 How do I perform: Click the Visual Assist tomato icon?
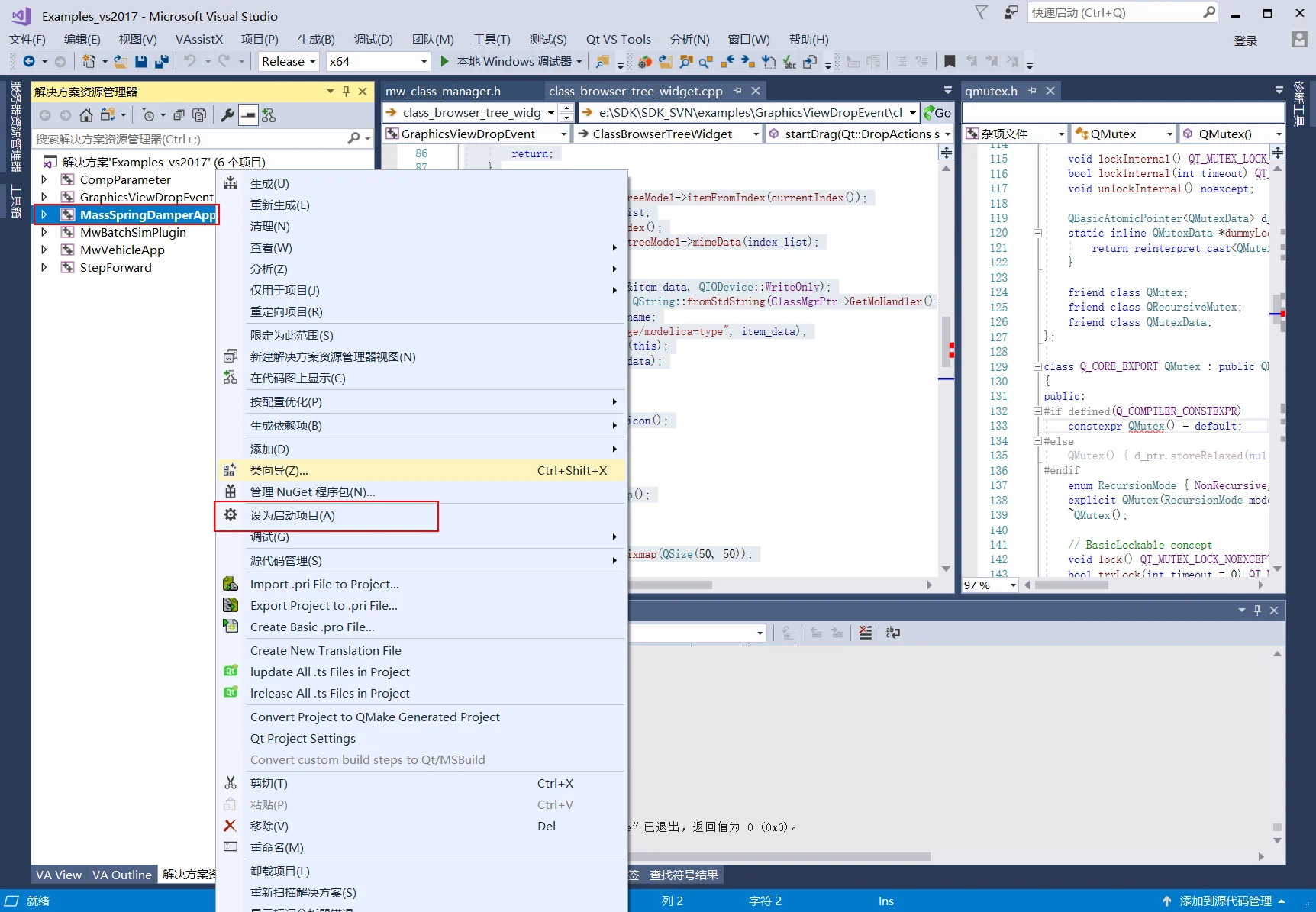645,62
